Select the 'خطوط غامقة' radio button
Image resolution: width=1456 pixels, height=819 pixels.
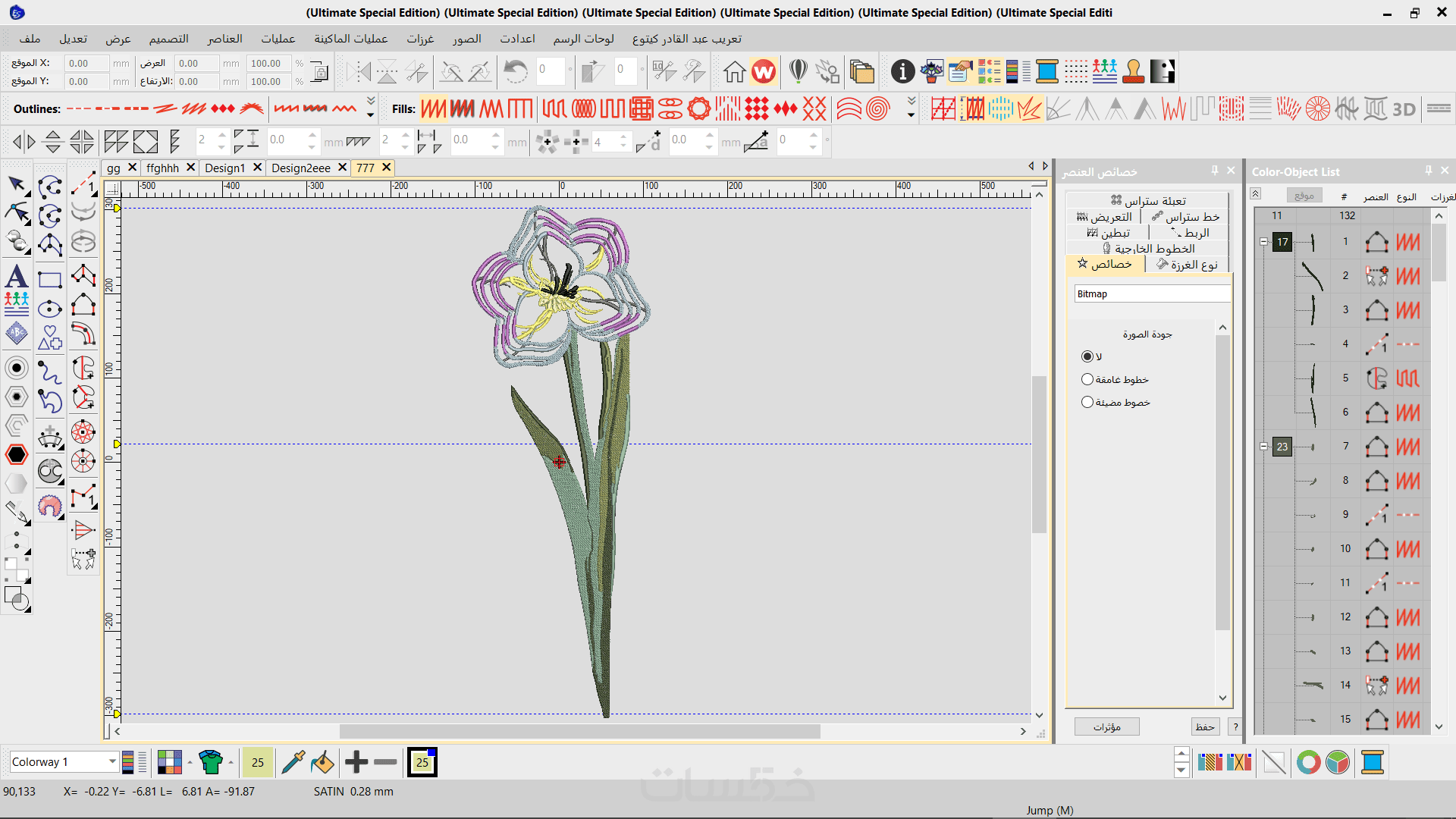[x=1087, y=379]
